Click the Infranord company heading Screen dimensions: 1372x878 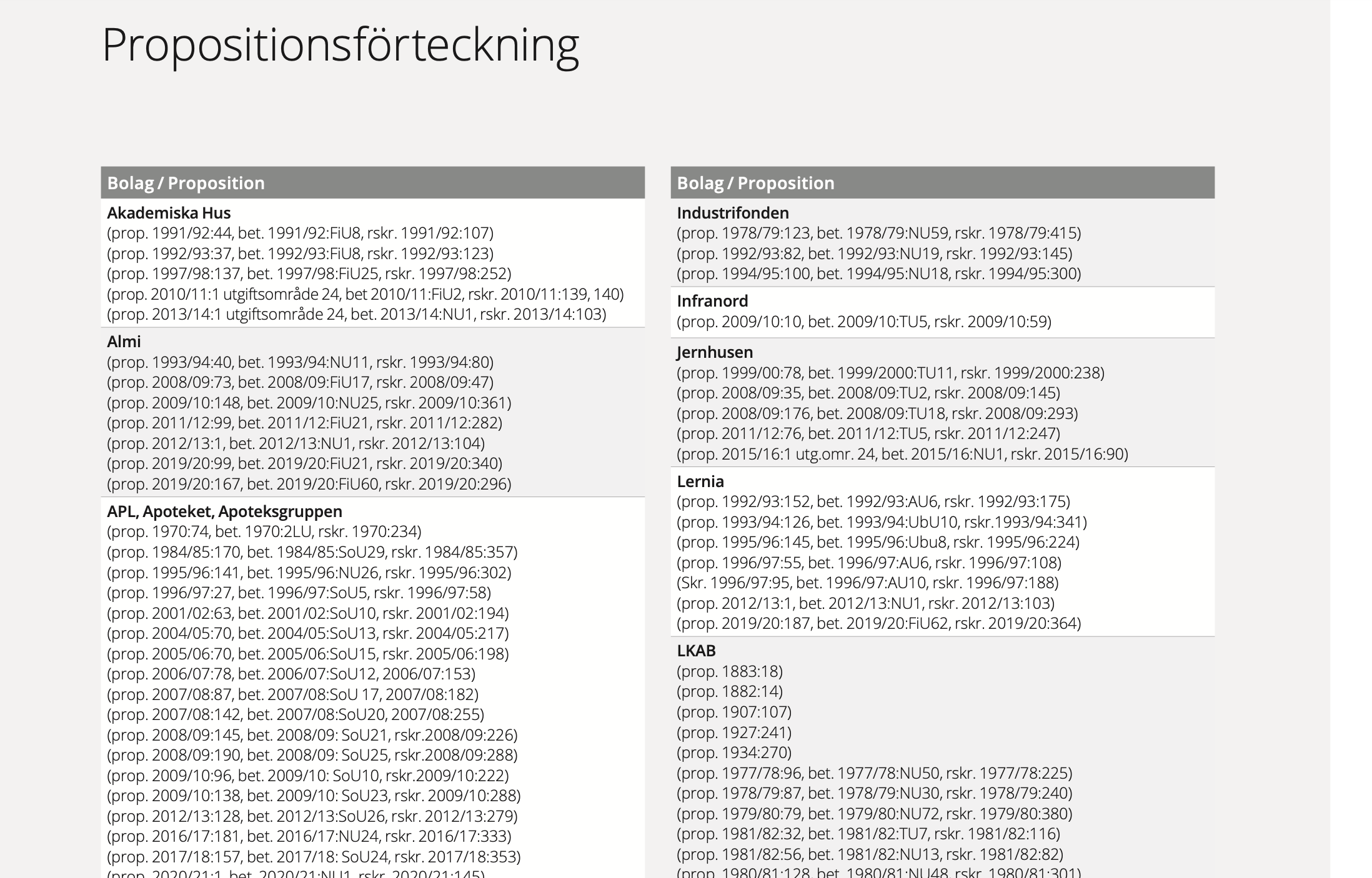coord(712,301)
